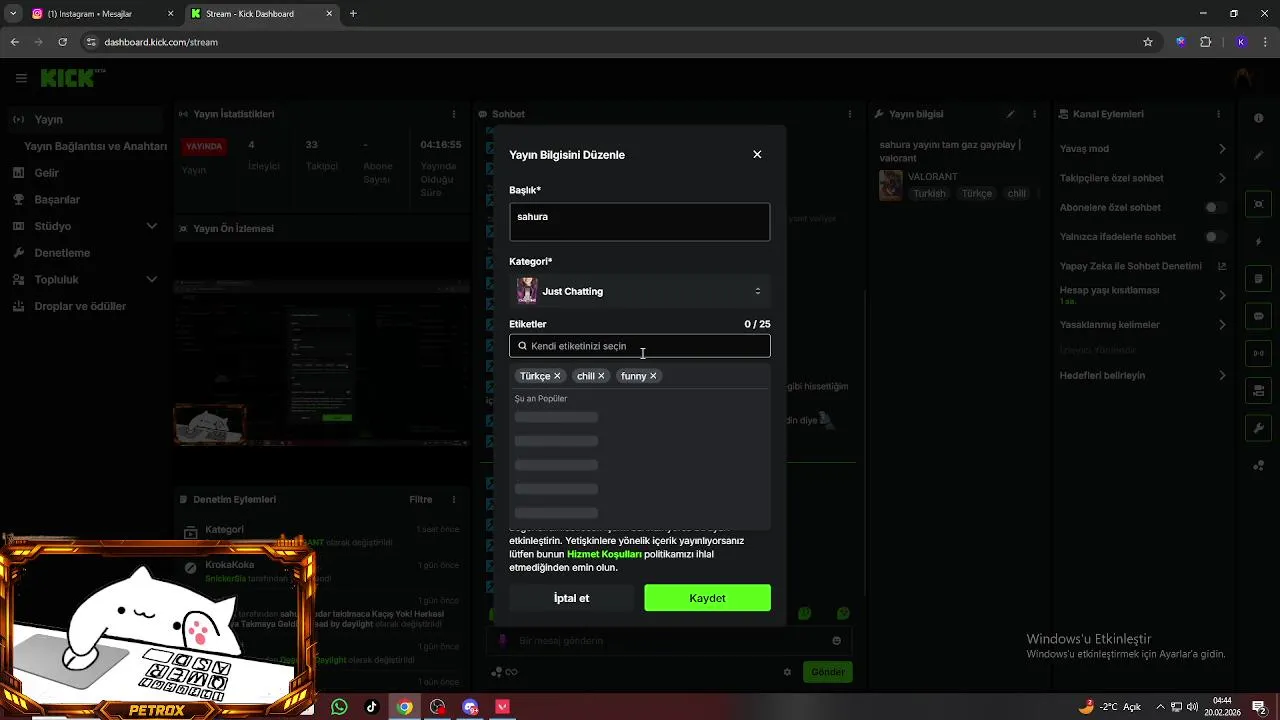
Task: Open Droplar ve ödüller in sidebar
Action: pyautogui.click(x=80, y=307)
